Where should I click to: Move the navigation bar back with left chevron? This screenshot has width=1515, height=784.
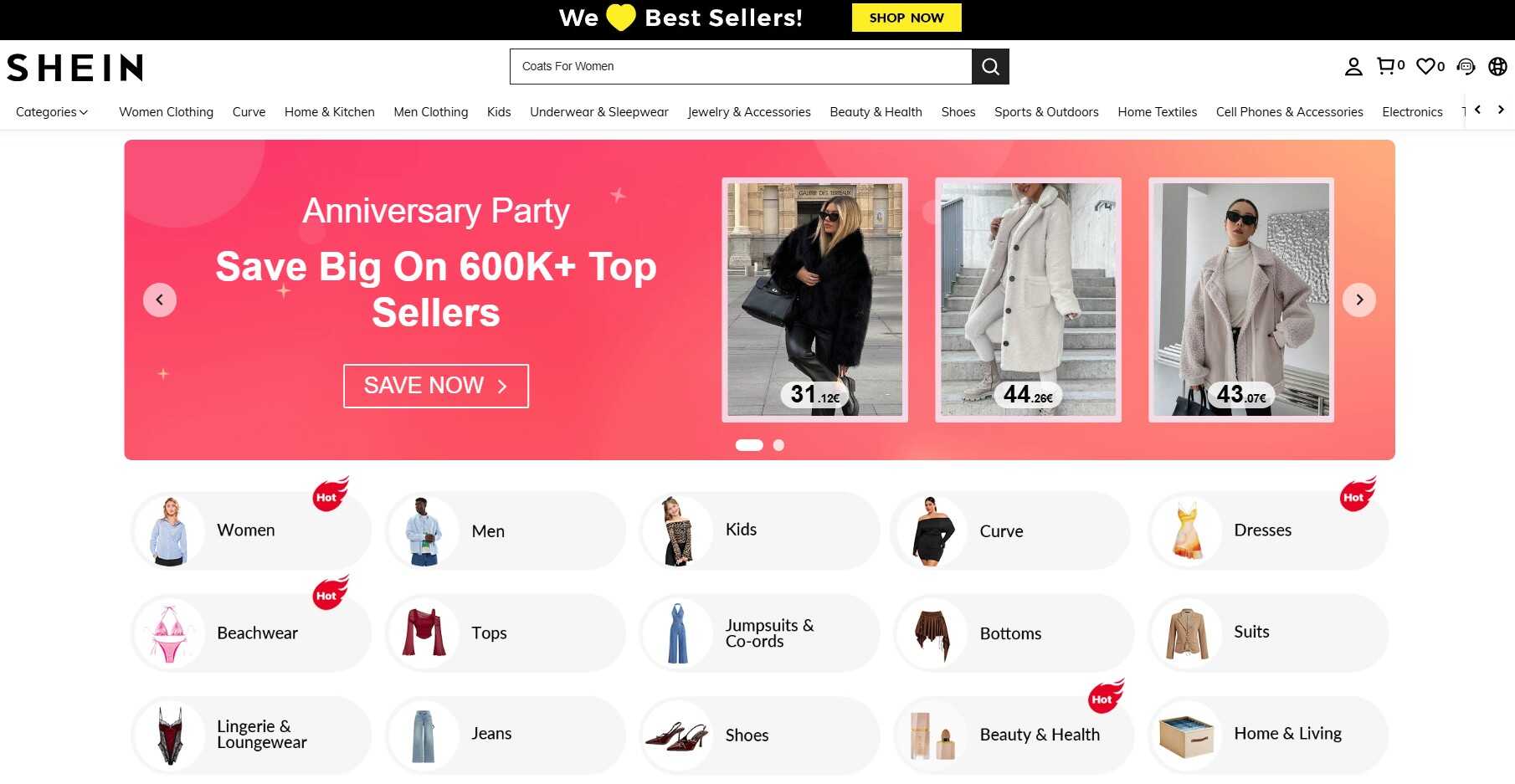click(1478, 110)
